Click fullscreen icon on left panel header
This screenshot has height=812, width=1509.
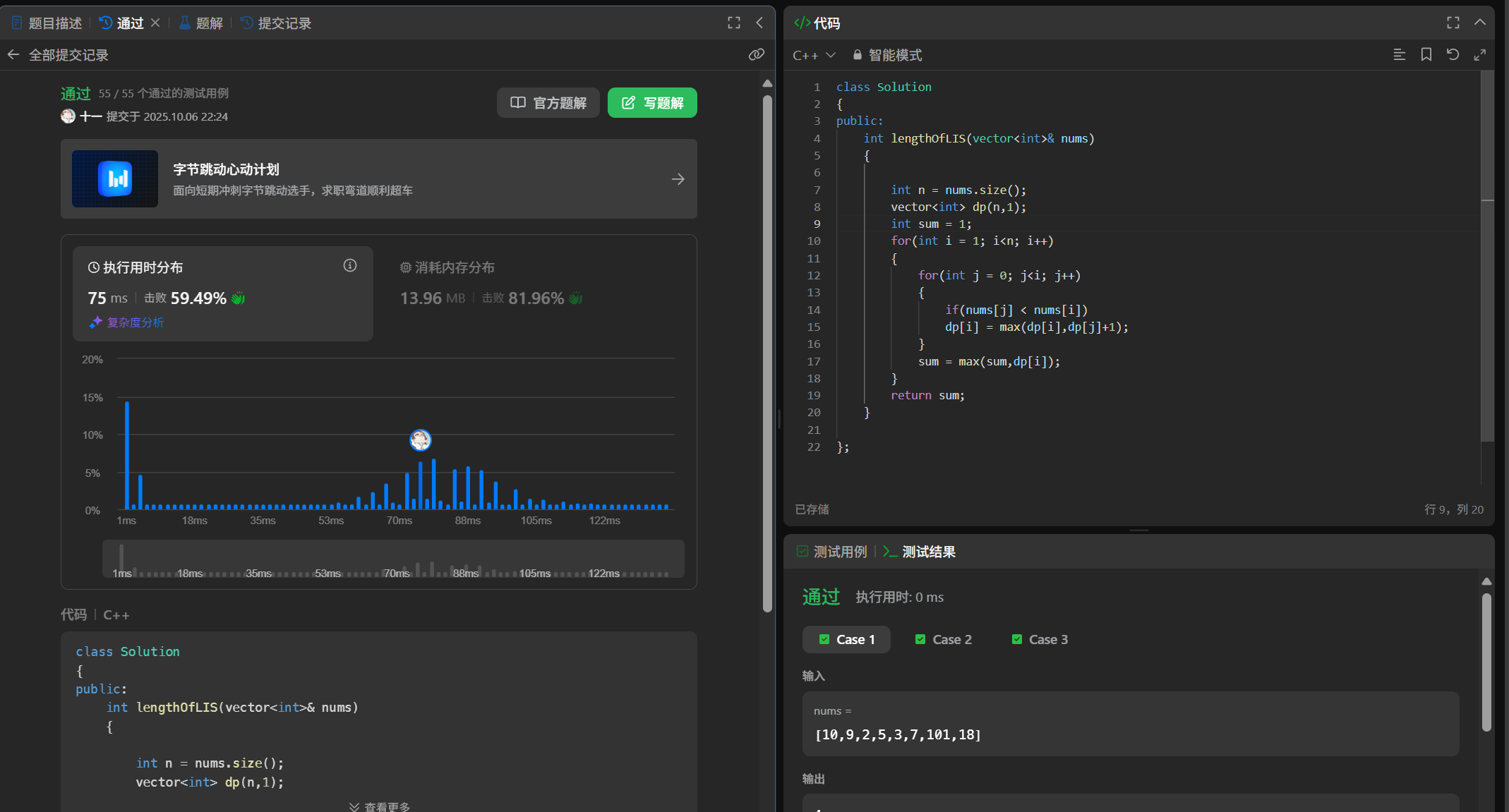(734, 23)
